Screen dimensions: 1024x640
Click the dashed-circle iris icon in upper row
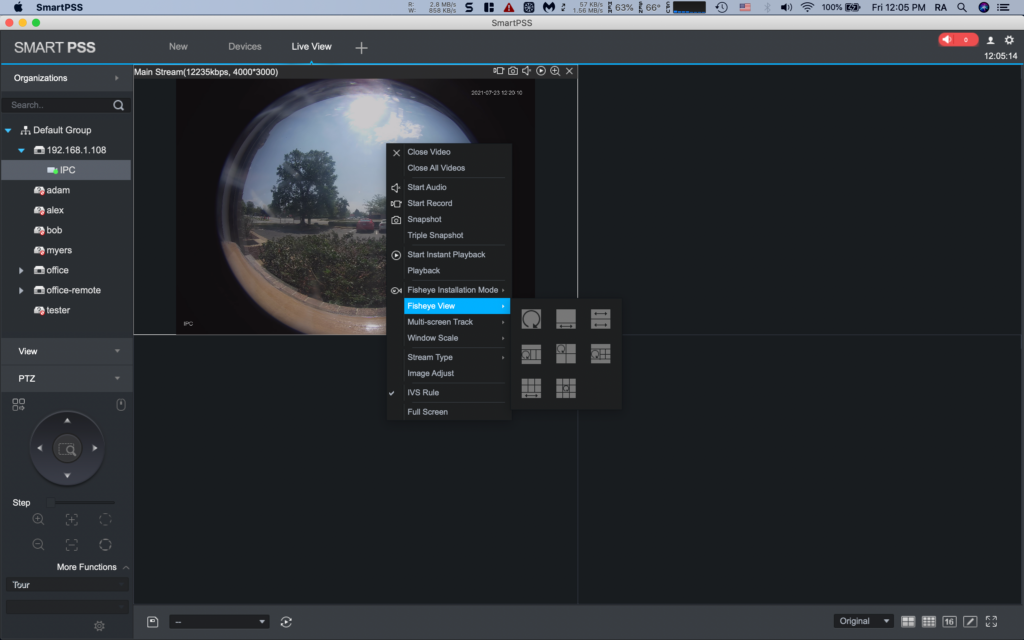[x=105, y=519]
